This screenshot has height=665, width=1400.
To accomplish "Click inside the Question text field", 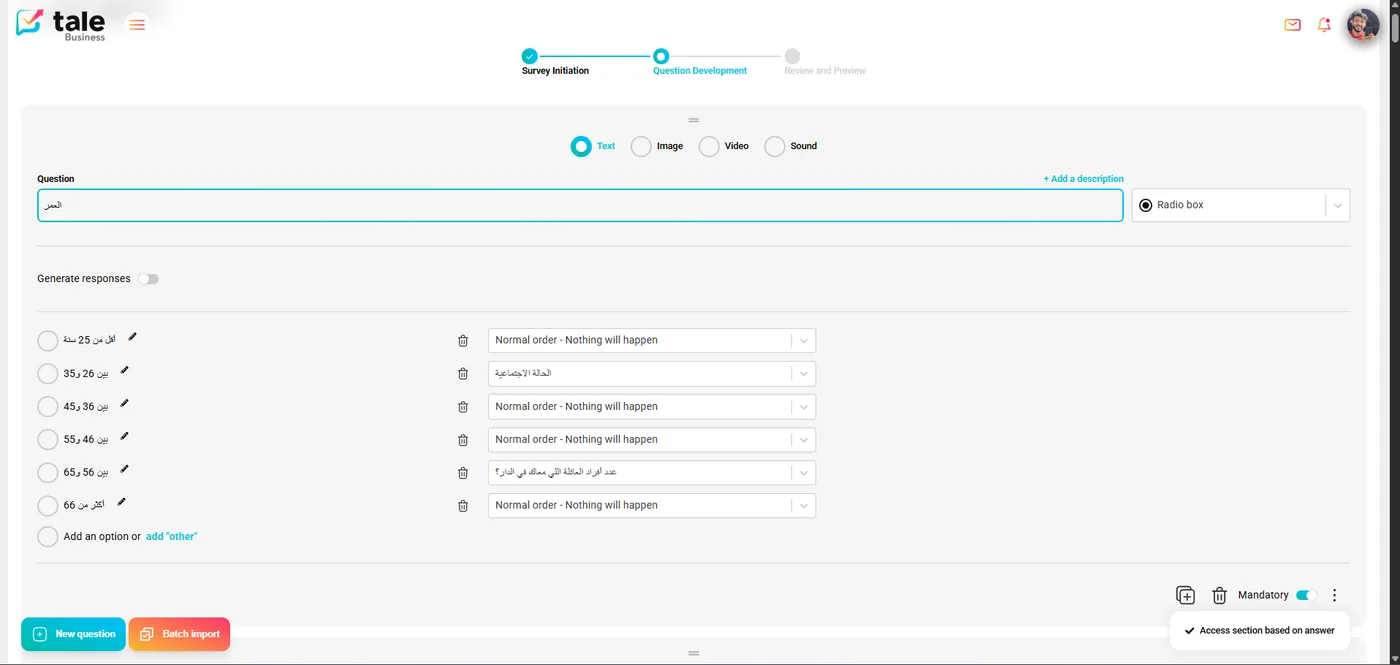I will pos(580,205).
